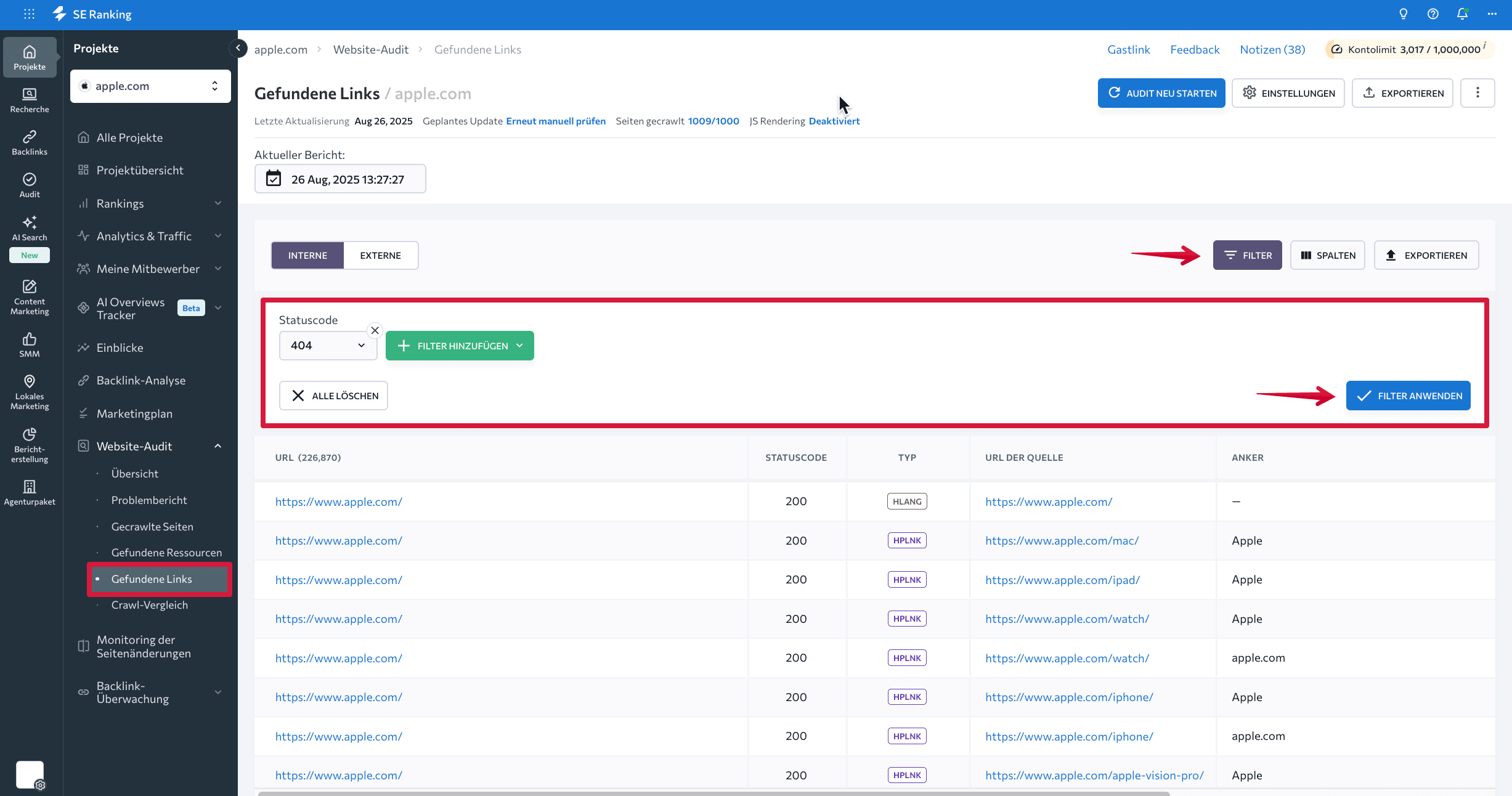Click the table Exportieren button
Screen dimensions: 1512x796
1426,255
